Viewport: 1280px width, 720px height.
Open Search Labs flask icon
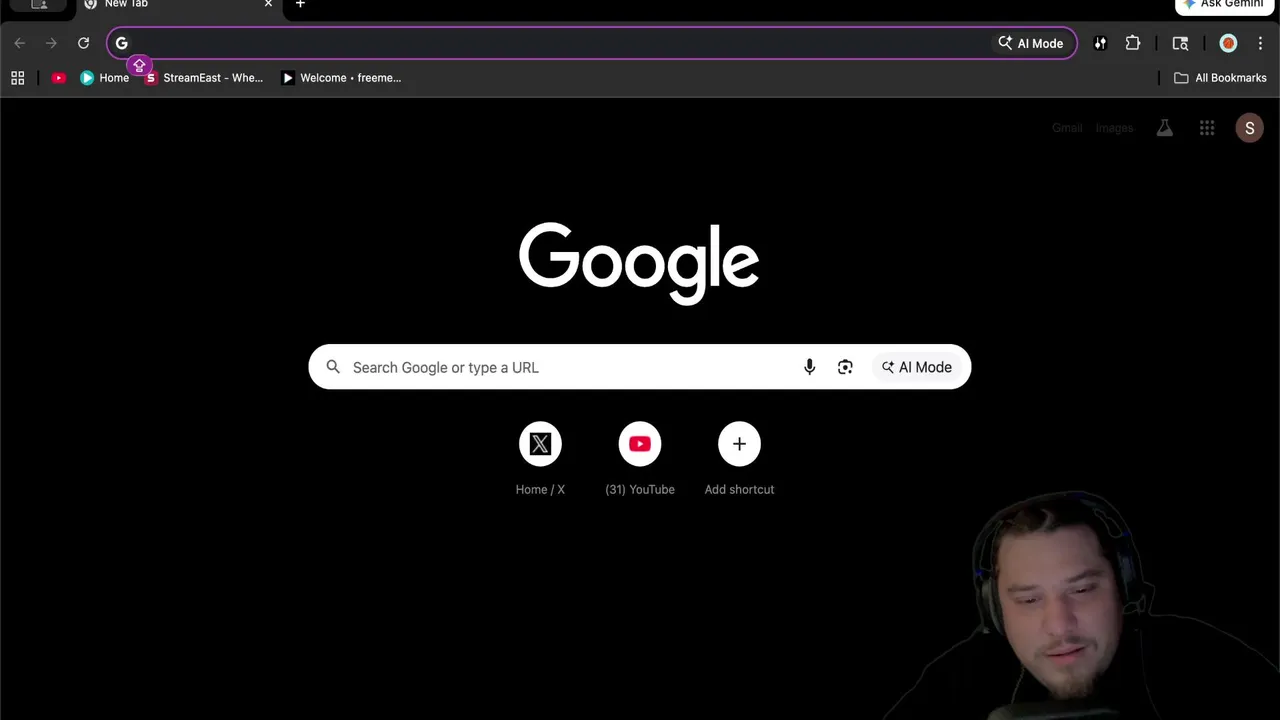(1165, 128)
